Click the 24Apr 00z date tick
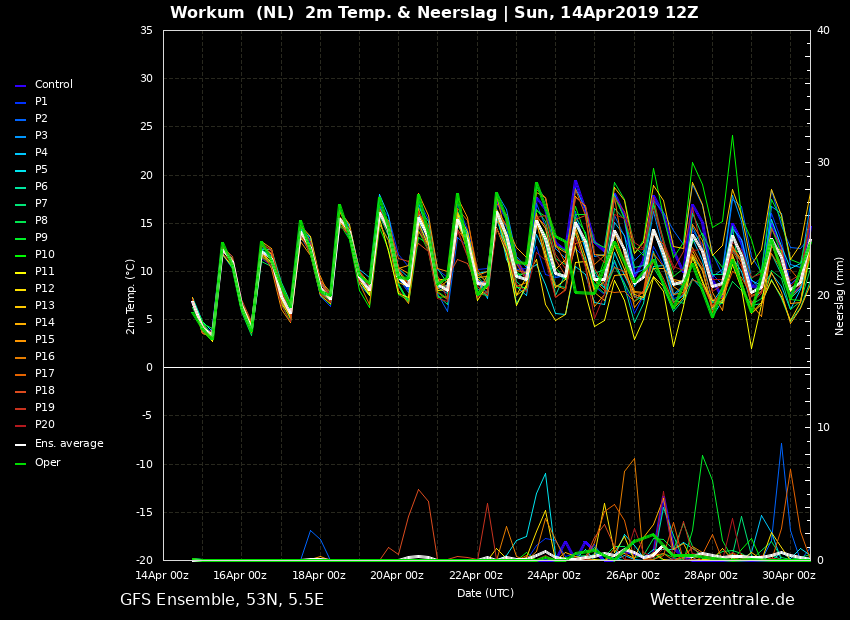This screenshot has height=620, width=850. pos(554,575)
